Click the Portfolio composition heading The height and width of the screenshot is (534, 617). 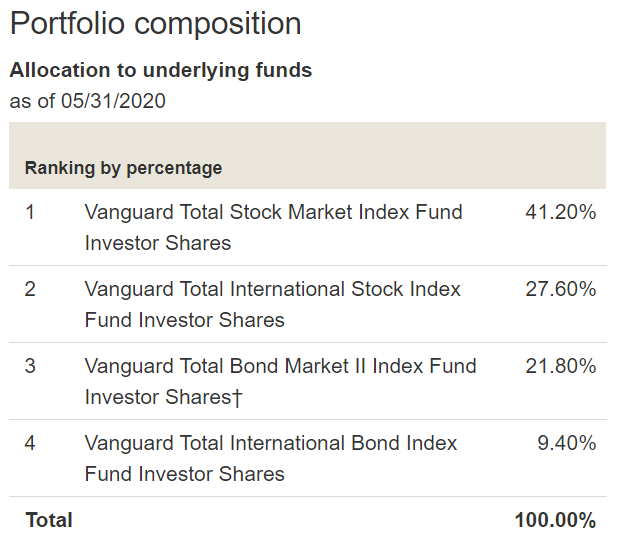[x=155, y=25]
